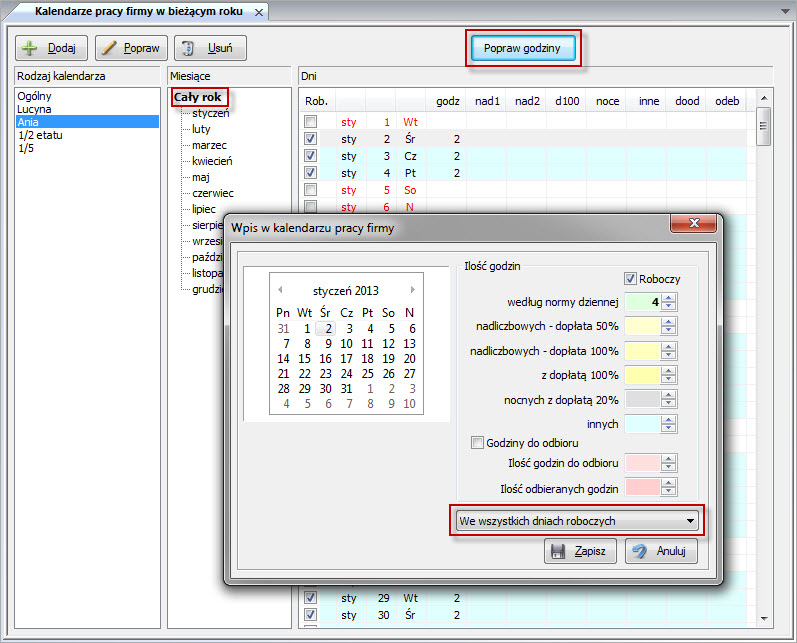The width and height of the screenshot is (797, 643).
Task: Toggle Rob. checkbox for sty 4 Pt
Action: [x=311, y=173]
